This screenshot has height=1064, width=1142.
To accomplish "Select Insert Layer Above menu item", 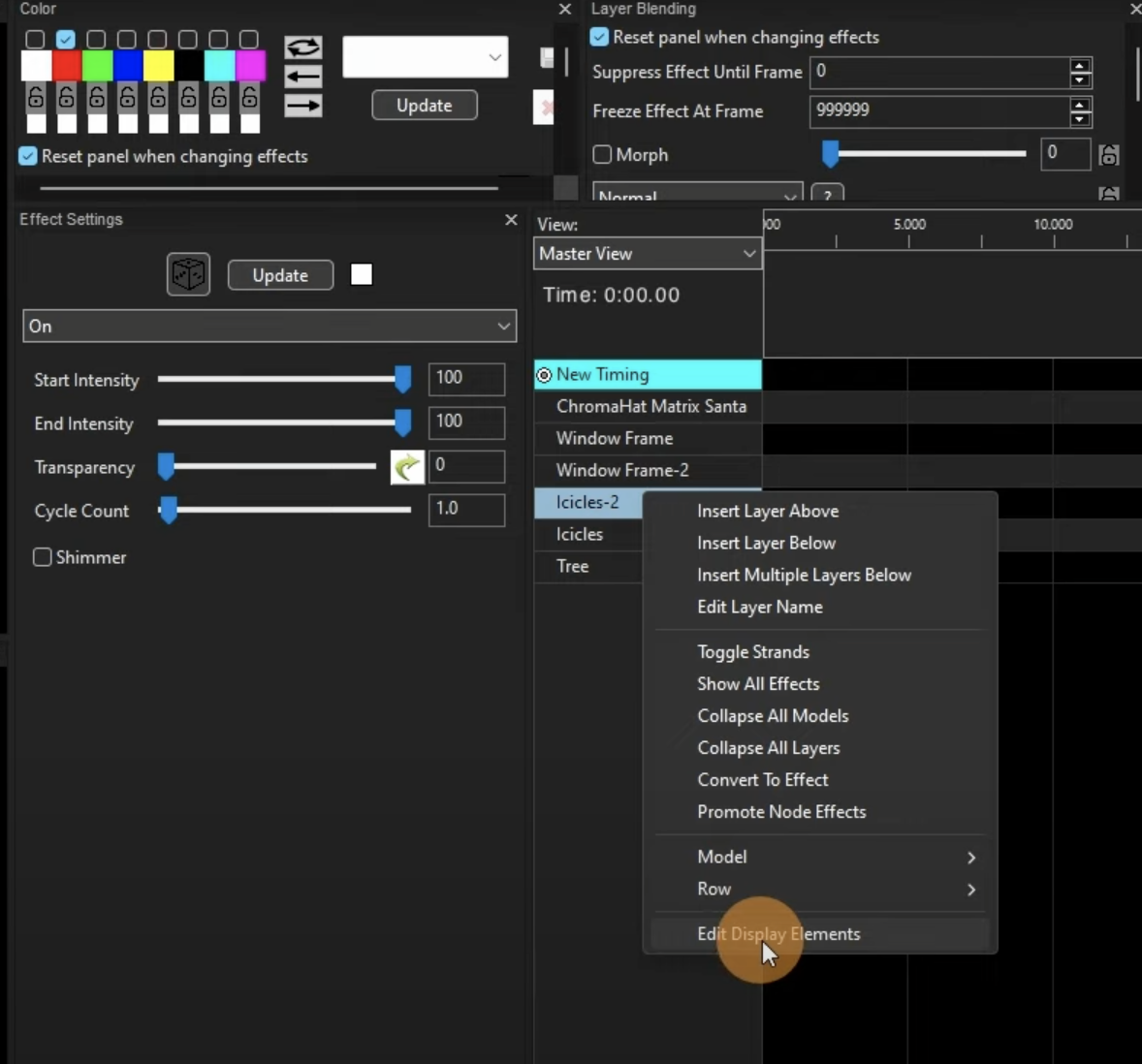I will click(768, 511).
